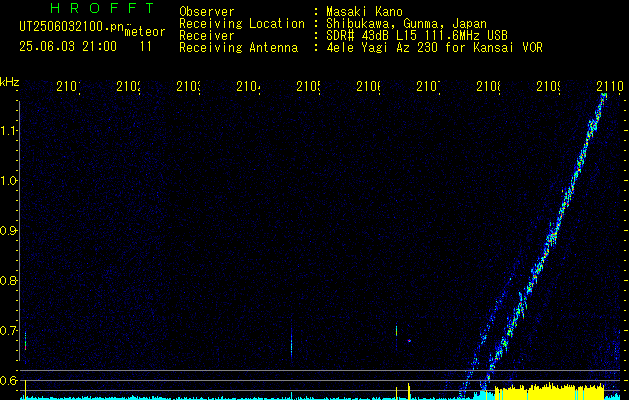
Task: Click the meteor echo near 2105
Action: 291,343
